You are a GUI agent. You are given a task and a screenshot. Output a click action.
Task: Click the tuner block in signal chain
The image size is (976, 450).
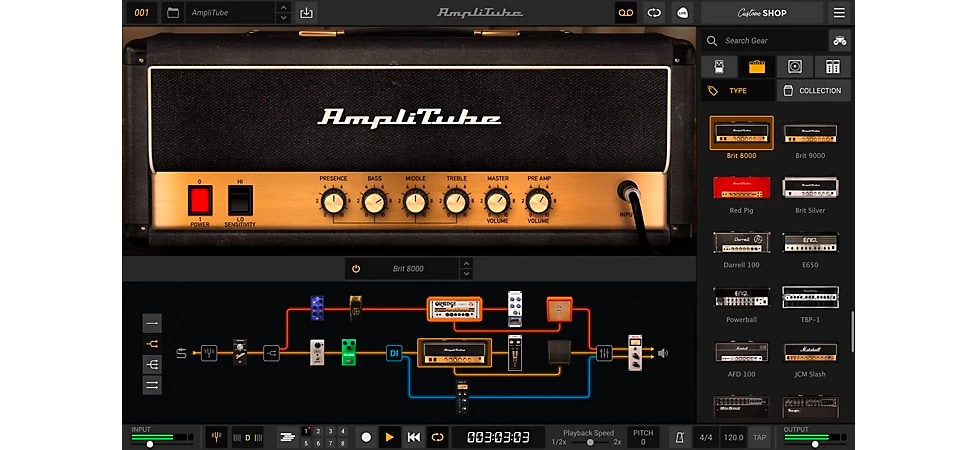click(209, 354)
